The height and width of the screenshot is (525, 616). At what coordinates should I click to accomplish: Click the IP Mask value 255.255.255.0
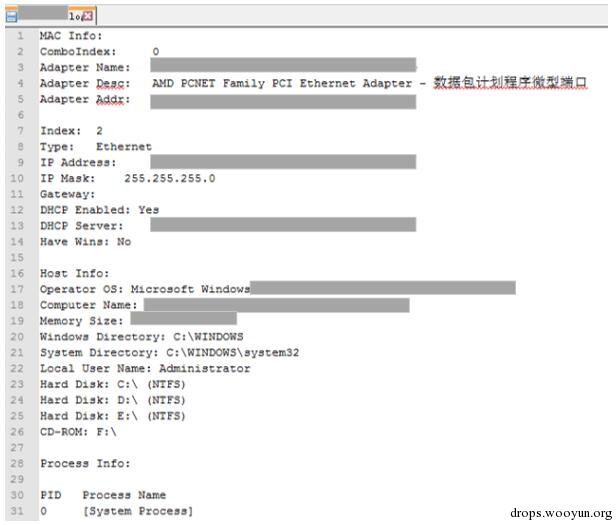170,179
